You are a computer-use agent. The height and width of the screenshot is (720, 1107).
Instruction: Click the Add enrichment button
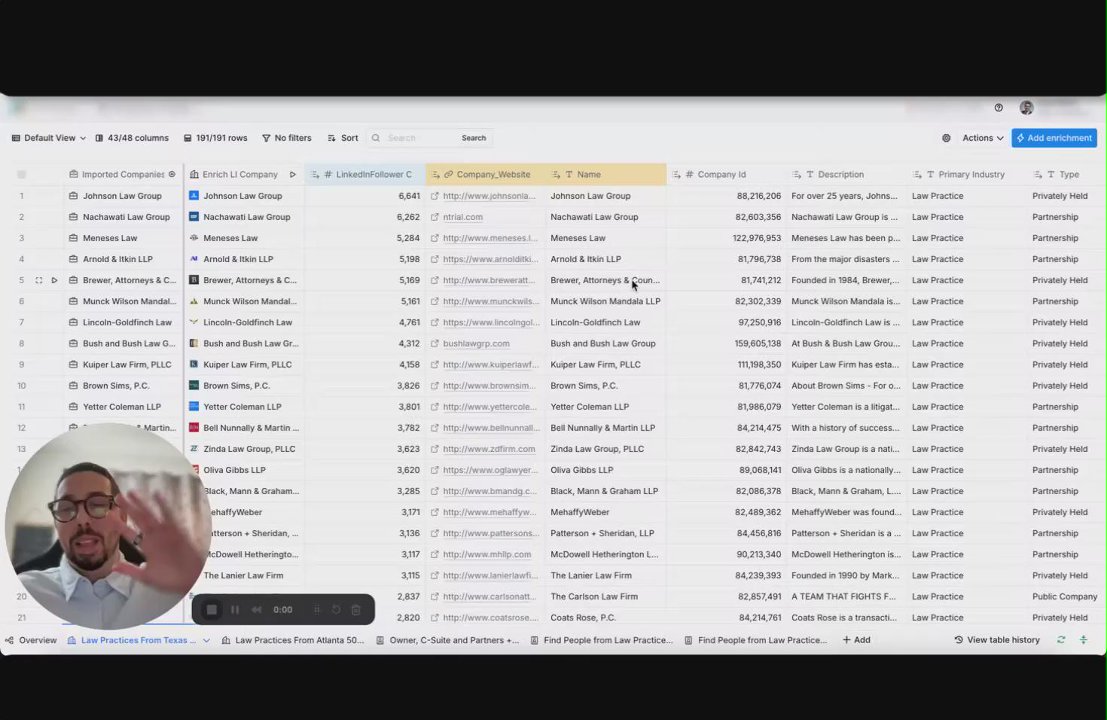click(x=1054, y=138)
